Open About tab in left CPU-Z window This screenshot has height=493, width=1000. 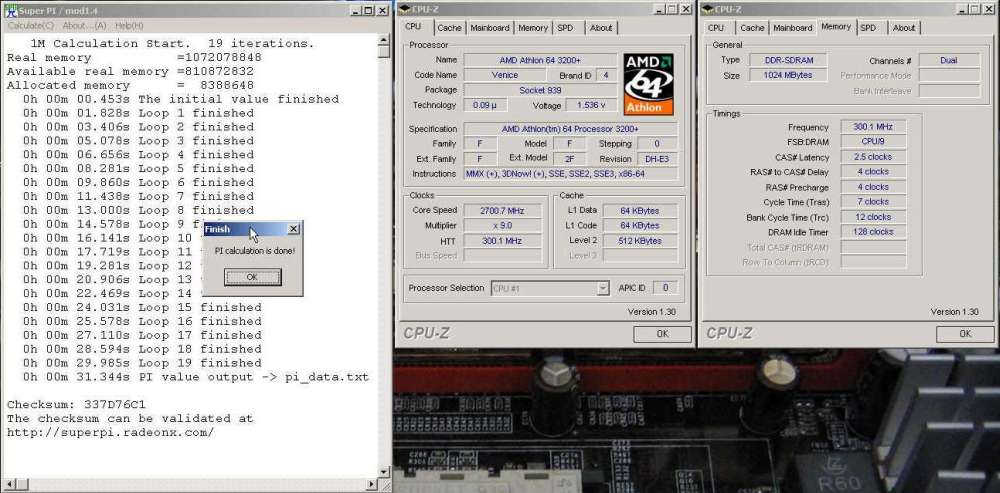coord(601,28)
